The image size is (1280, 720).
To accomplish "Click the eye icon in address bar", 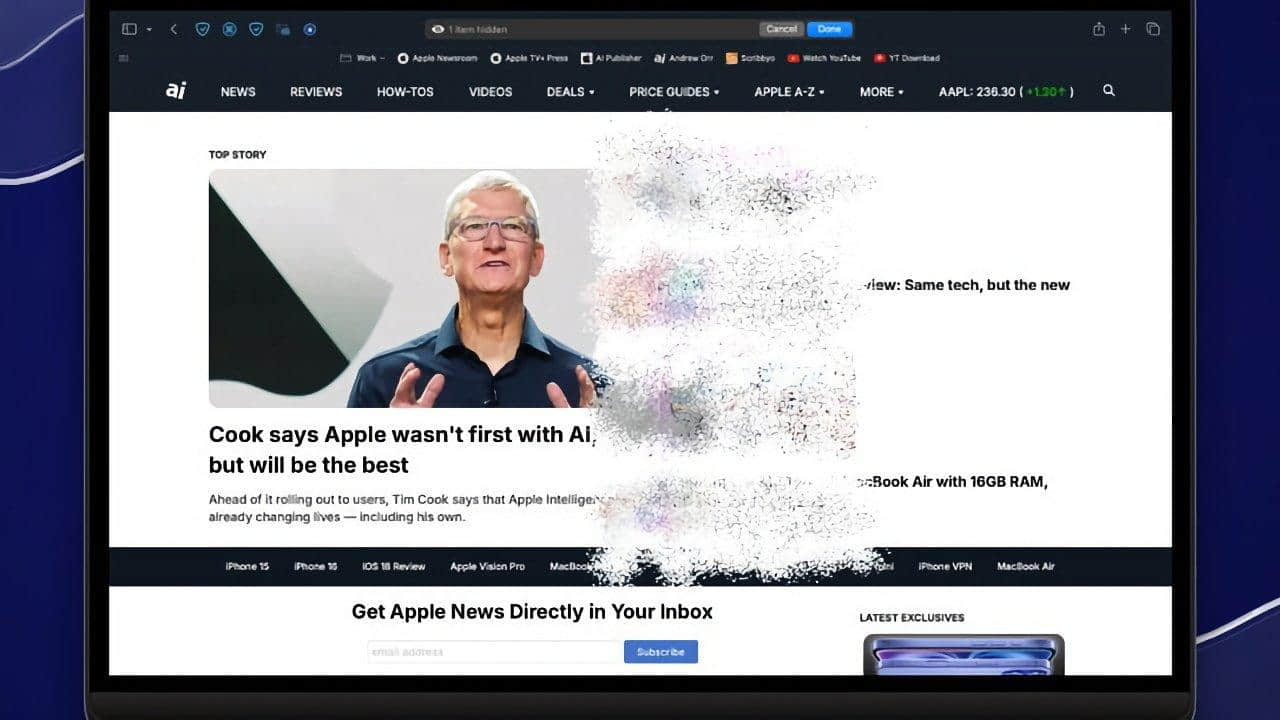I will [437, 29].
